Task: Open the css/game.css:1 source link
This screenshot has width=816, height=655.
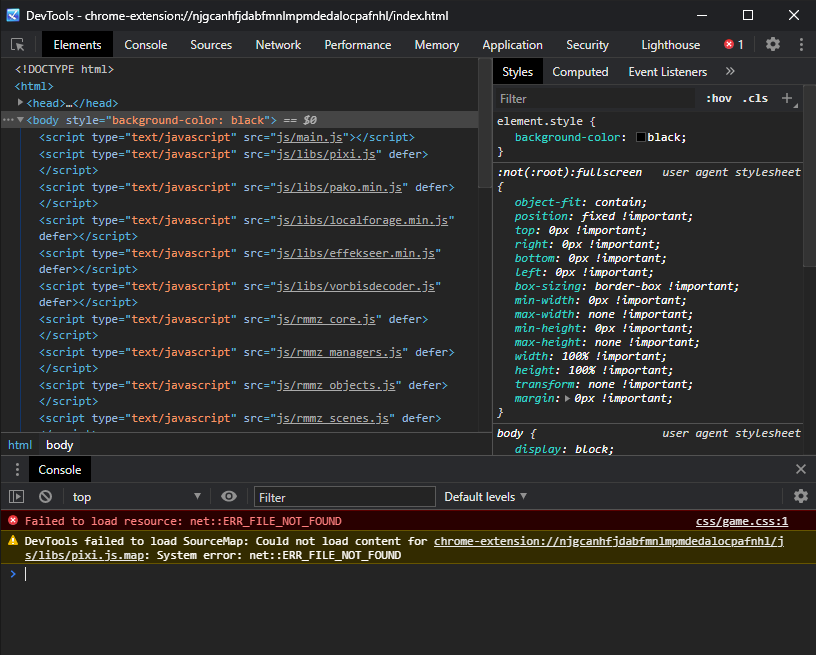Action: tap(742, 521)
